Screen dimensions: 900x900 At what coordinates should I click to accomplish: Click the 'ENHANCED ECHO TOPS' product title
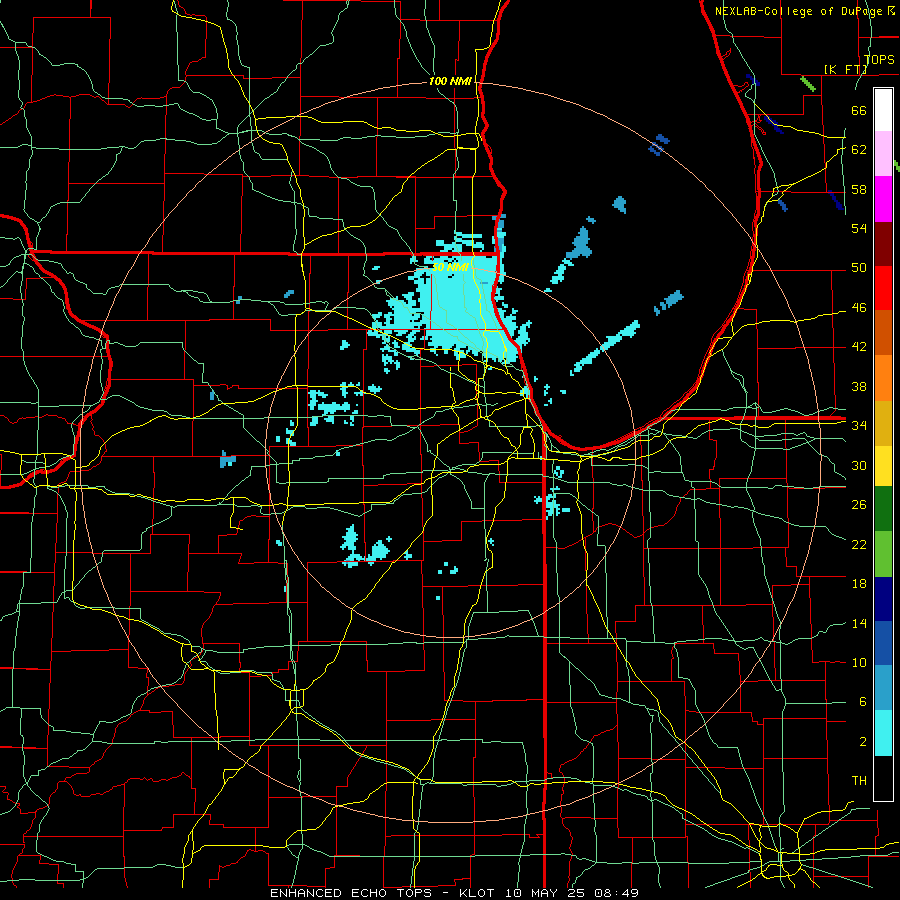tap(351, 893)
